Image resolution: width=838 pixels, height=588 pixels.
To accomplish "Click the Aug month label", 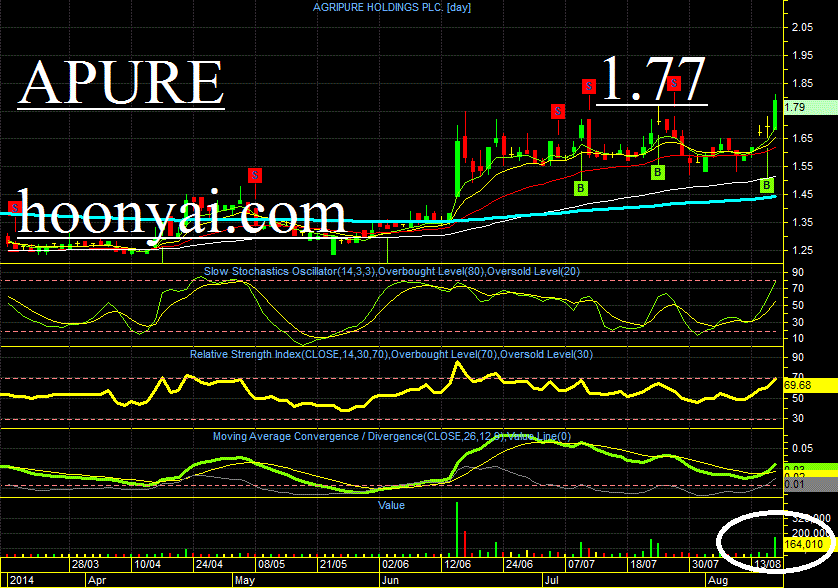I will [718, 581].
